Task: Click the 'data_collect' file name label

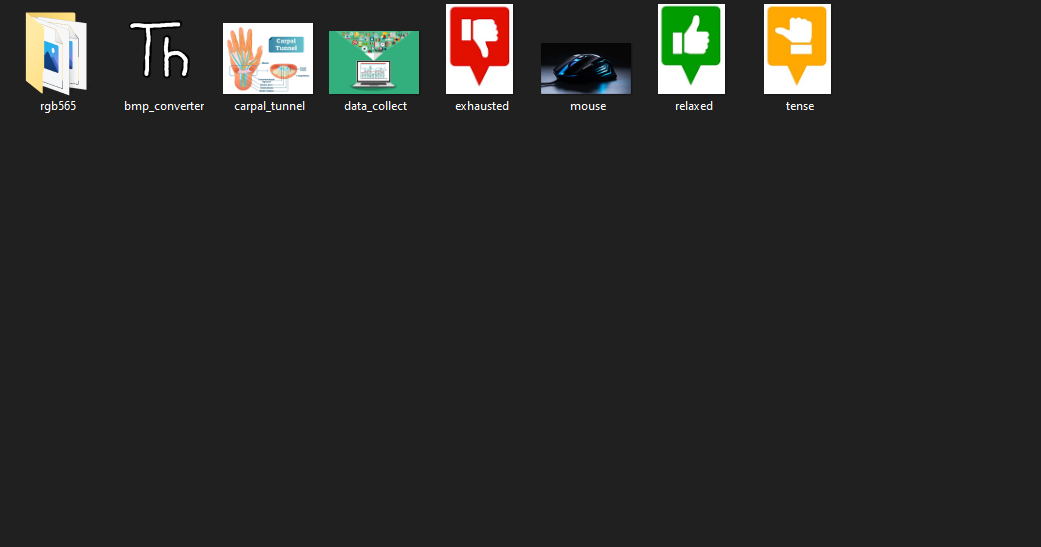Action: [x=376, y=106]
